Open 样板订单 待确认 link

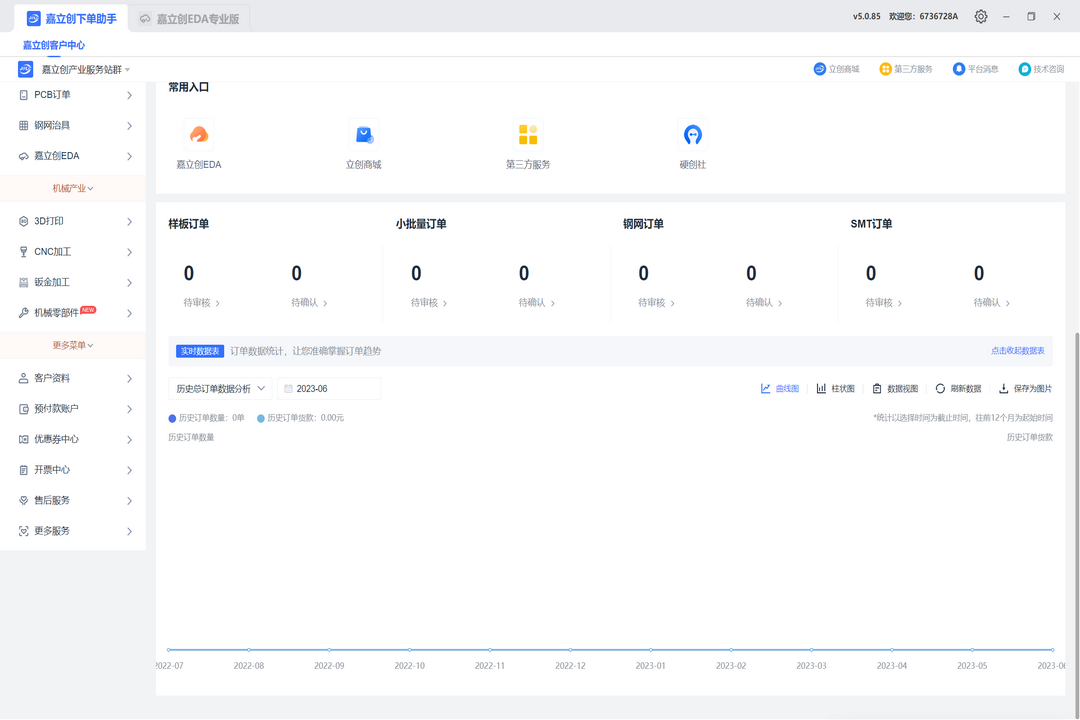click(x=309, y=302)
